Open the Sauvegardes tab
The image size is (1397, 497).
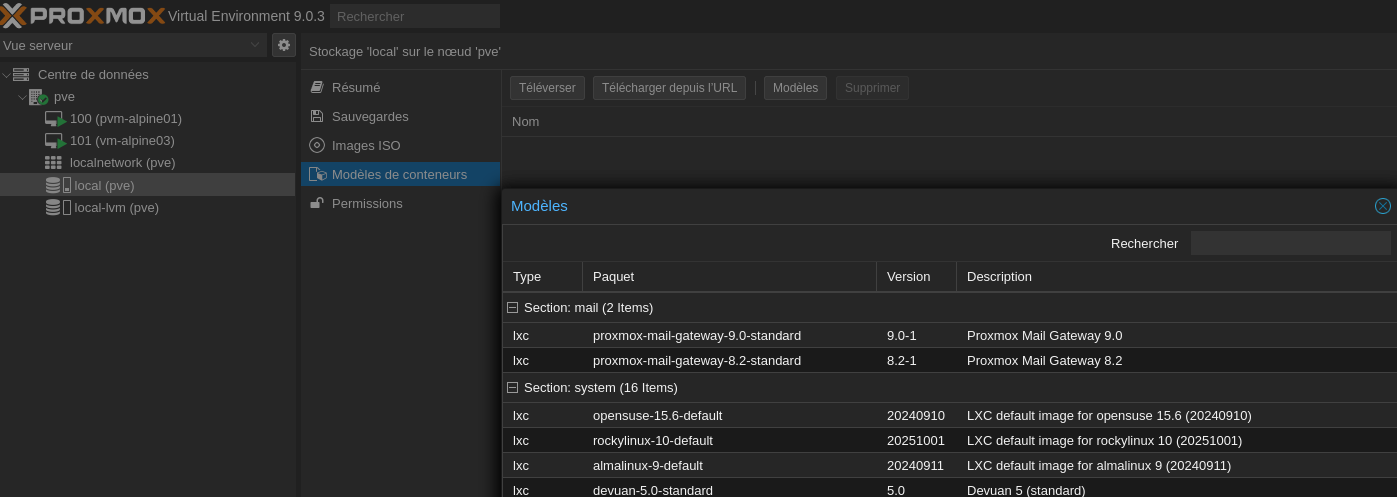click(370, 117)
